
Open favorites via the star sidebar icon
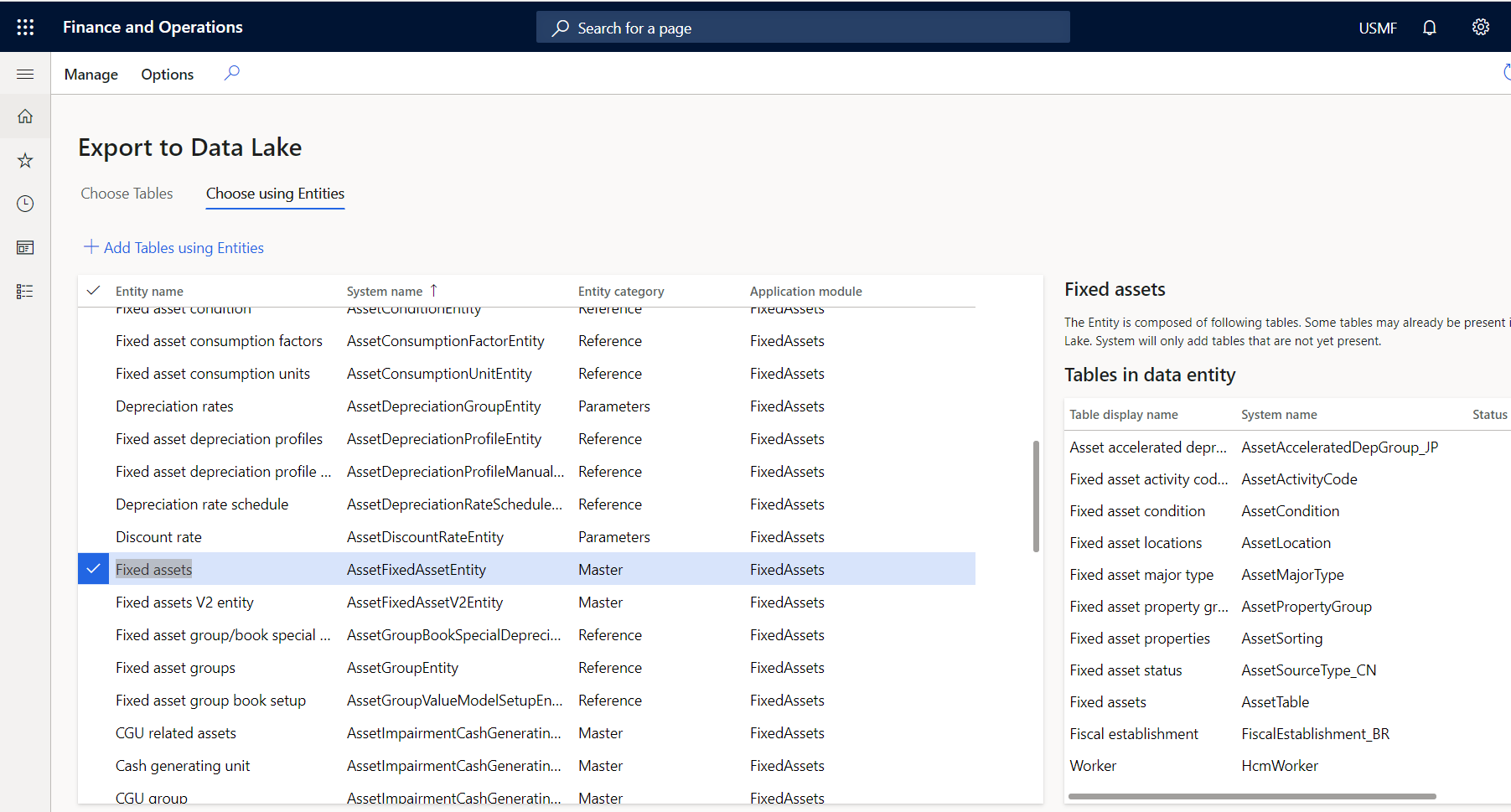point(24,160)
